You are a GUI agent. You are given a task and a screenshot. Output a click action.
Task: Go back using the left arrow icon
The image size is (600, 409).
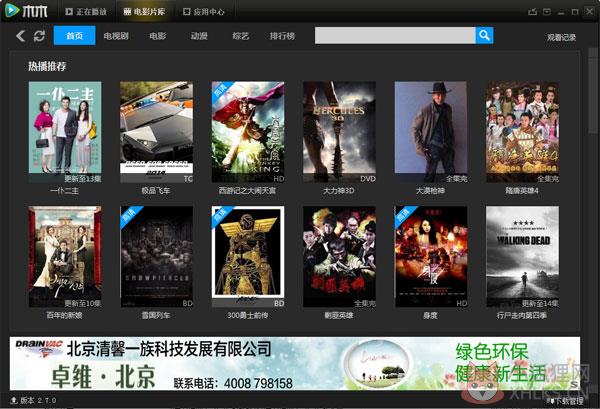(21, 36)
